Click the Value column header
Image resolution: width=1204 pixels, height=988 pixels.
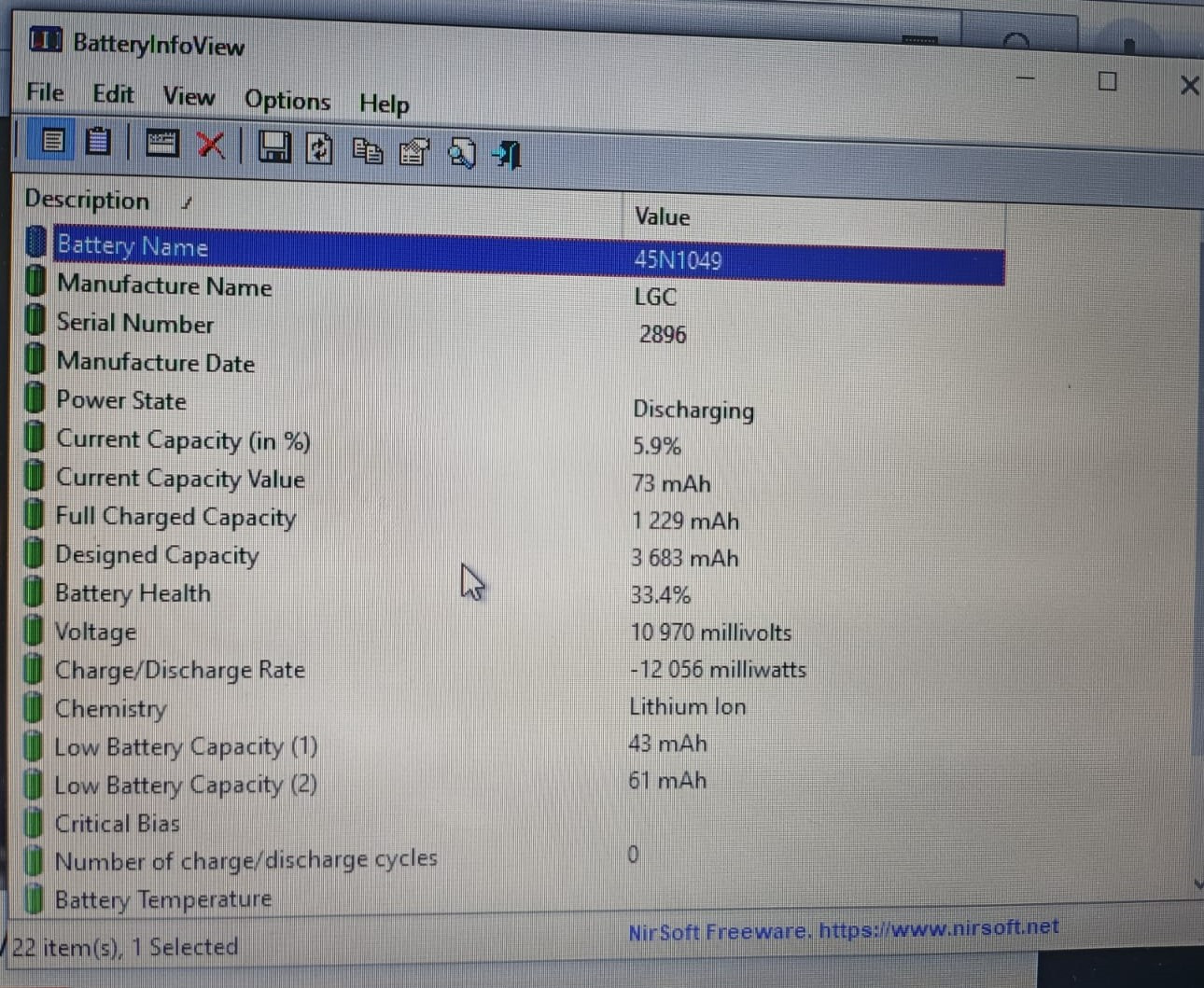[661, 216]
